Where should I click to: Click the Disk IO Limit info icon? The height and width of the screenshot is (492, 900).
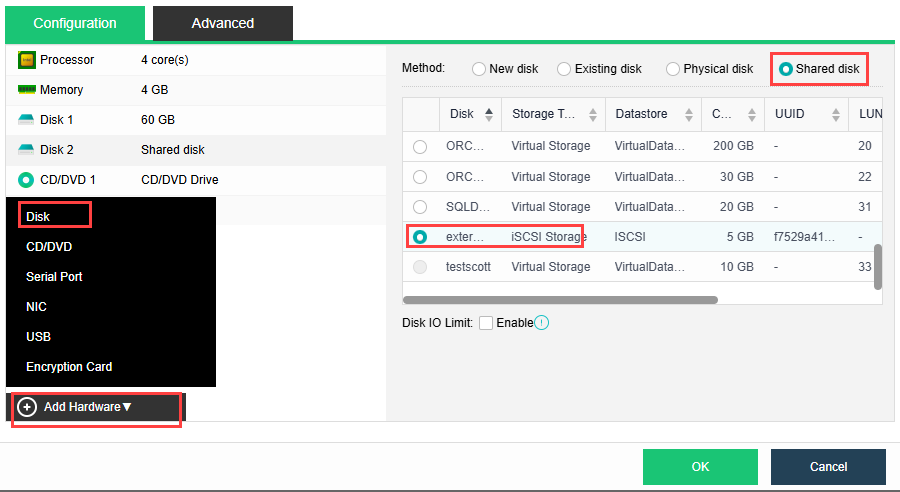coord(542,323)
